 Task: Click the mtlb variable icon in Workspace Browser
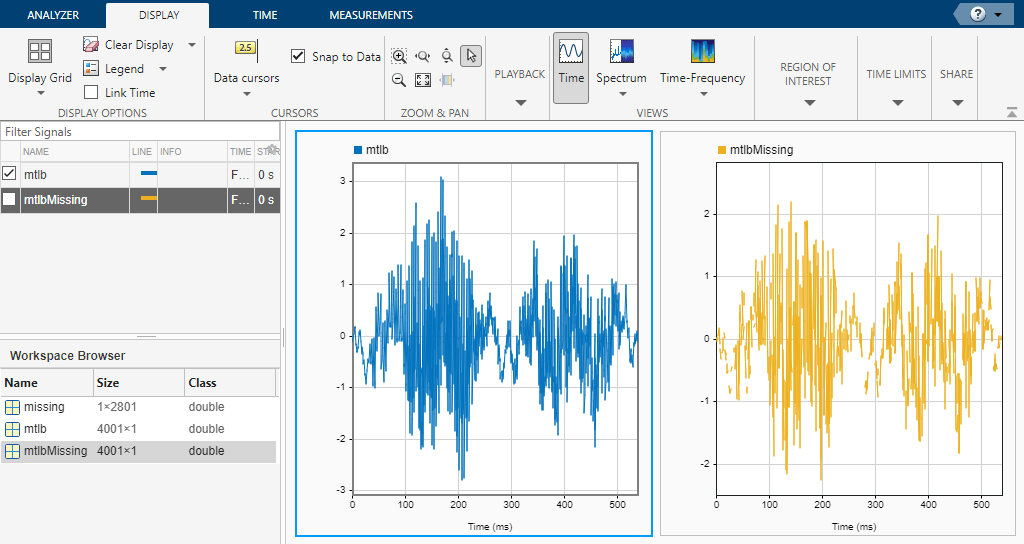12,429
